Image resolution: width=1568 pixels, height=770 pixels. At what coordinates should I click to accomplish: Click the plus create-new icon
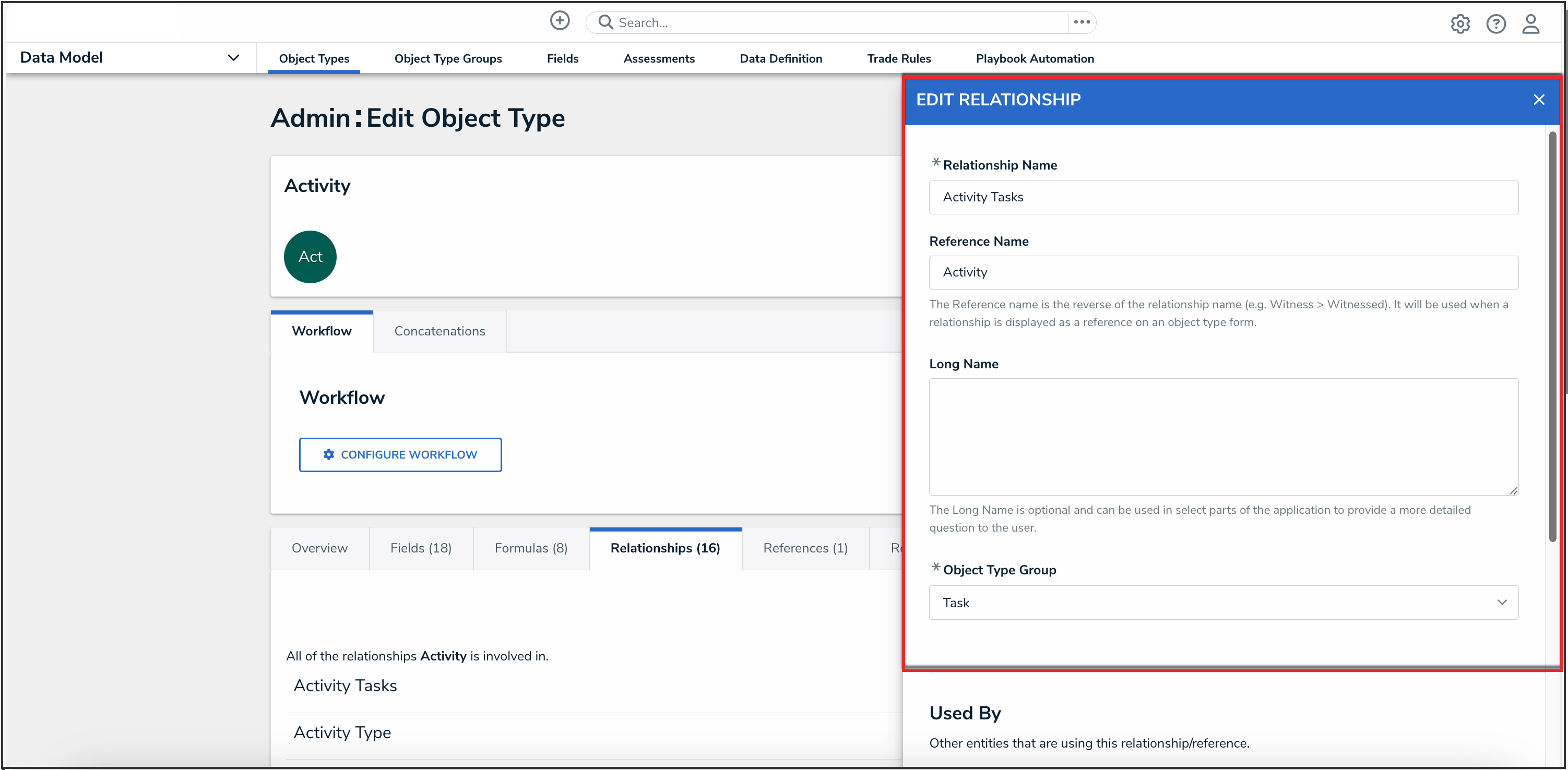[x=560, y=21]
